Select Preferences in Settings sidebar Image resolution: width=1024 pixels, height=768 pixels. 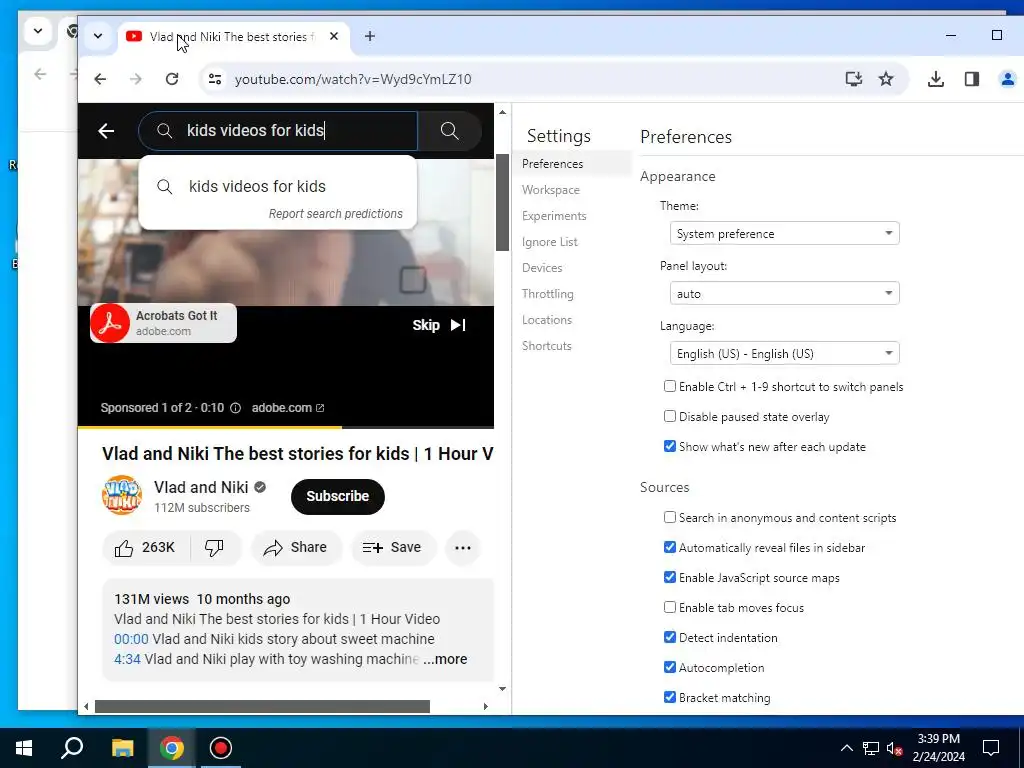[552, 164]
